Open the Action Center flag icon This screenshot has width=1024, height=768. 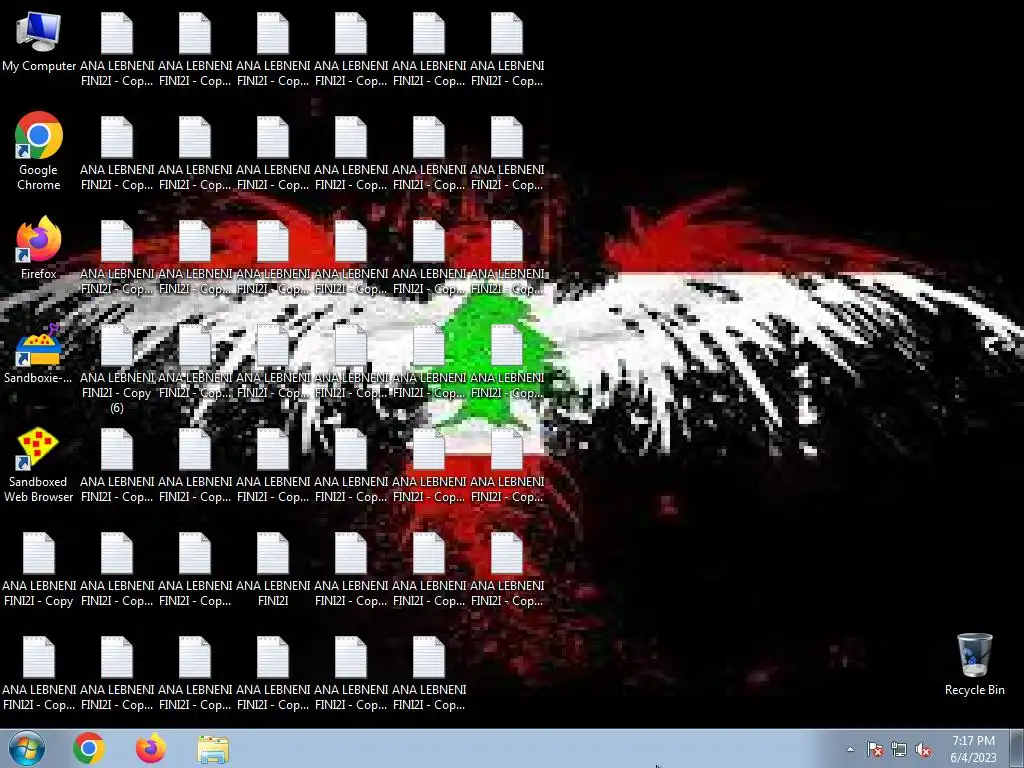tap(875, 749)
